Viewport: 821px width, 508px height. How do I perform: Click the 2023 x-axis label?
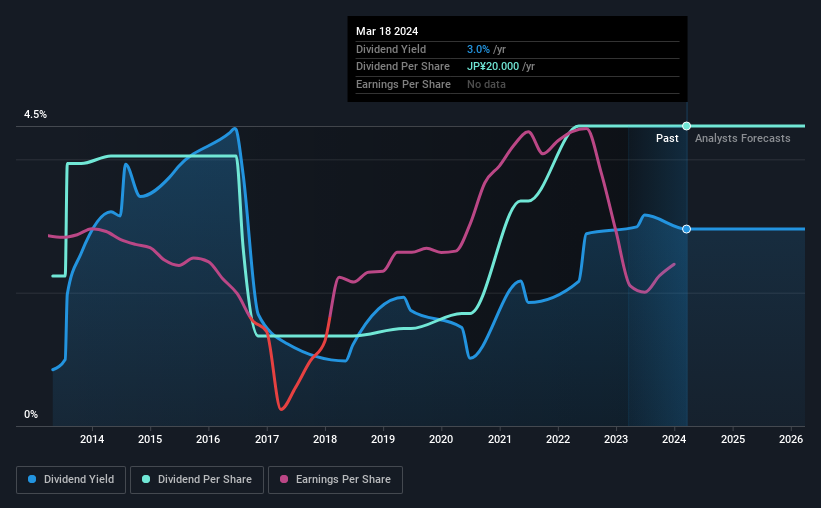[x=616, y=439]
